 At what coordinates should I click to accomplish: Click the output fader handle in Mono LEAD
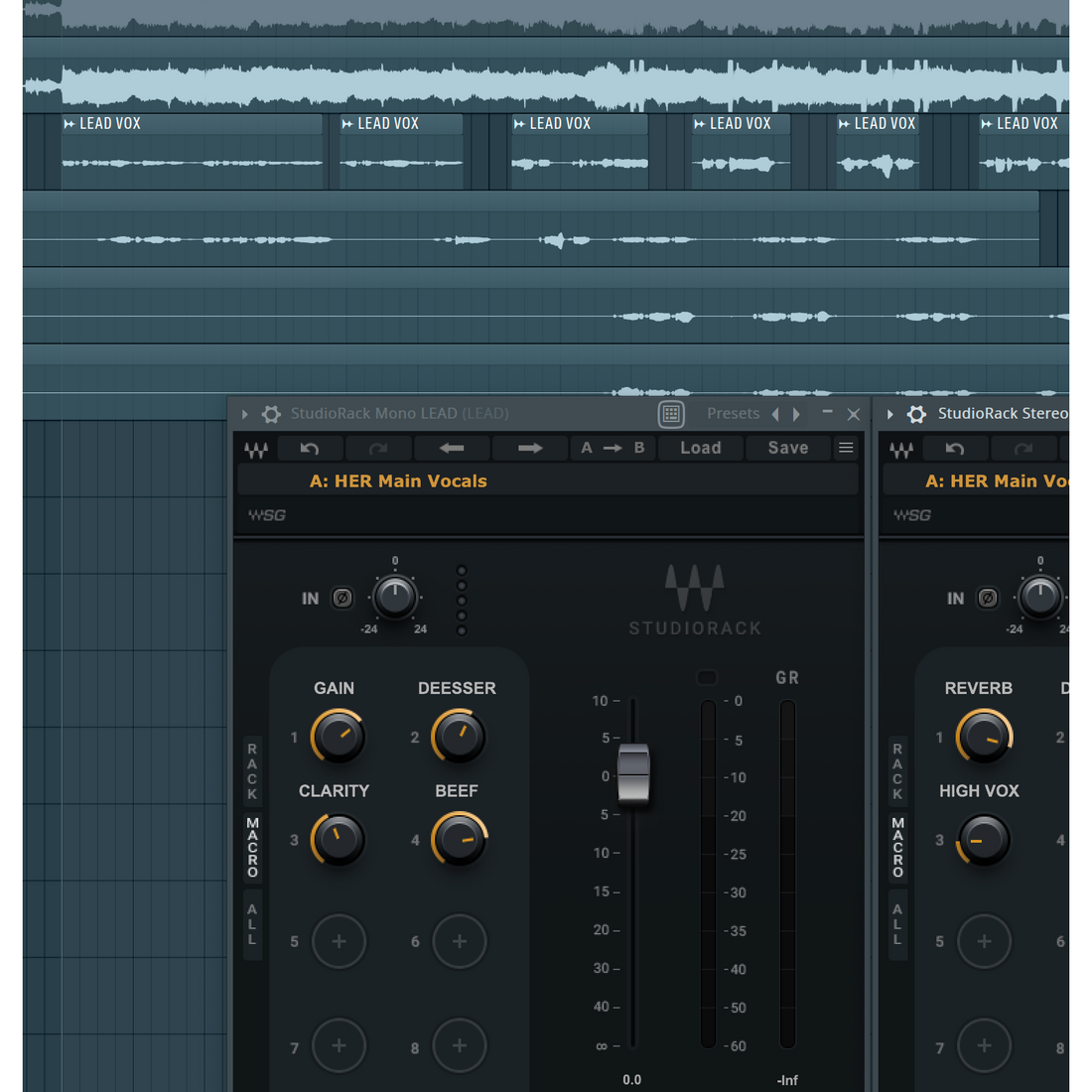(633, 774)
